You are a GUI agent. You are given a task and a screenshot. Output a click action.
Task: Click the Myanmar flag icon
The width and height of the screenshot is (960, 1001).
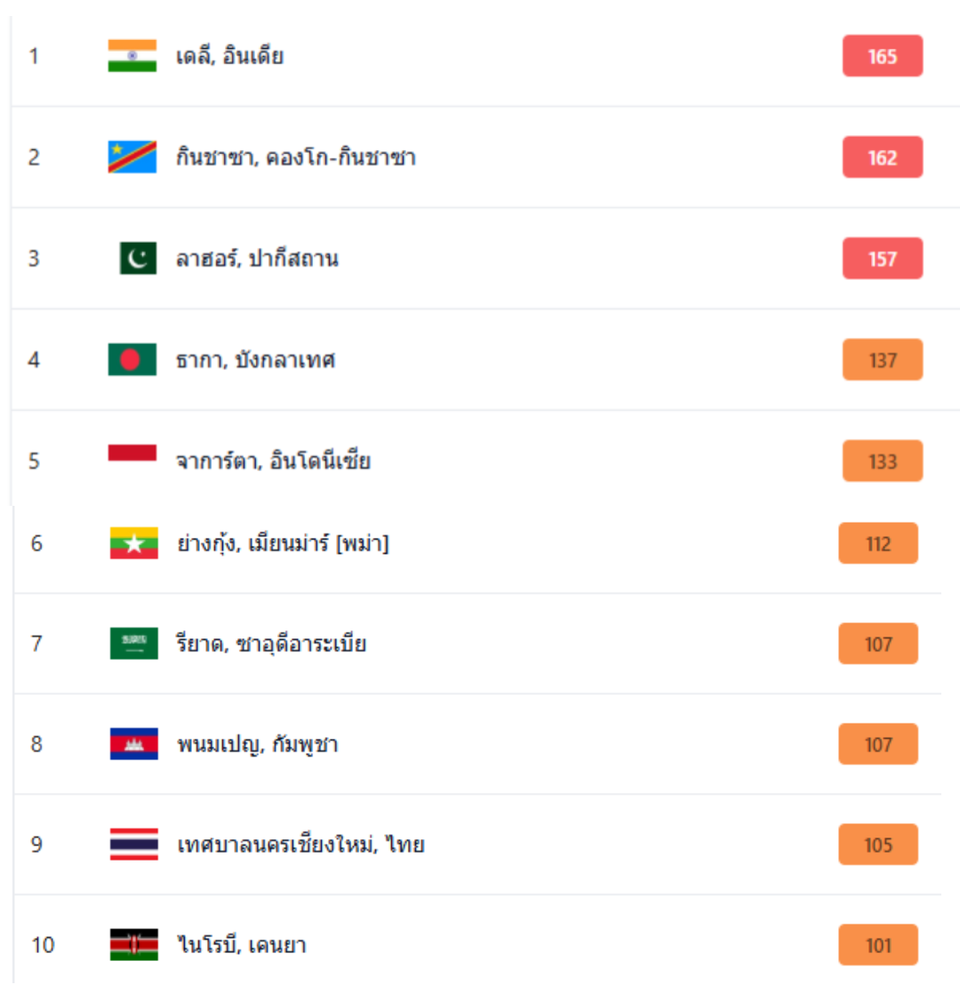click(x=134, y=544)
